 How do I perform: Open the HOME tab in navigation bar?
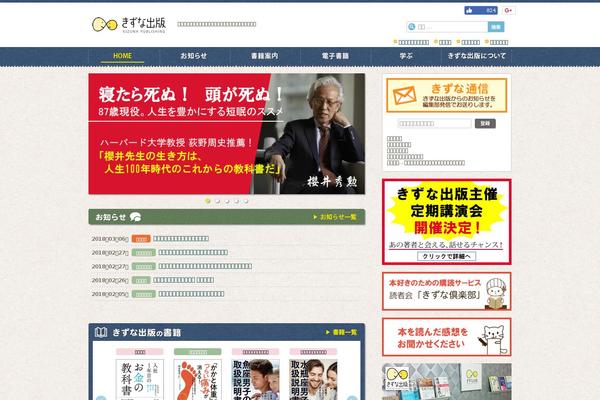coord(122,56)
